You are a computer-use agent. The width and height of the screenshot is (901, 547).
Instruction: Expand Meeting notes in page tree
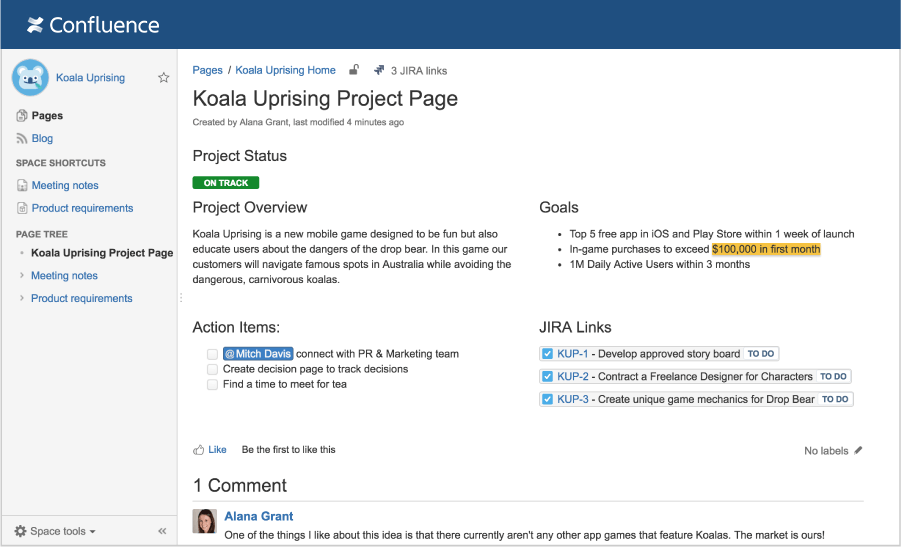22,275
